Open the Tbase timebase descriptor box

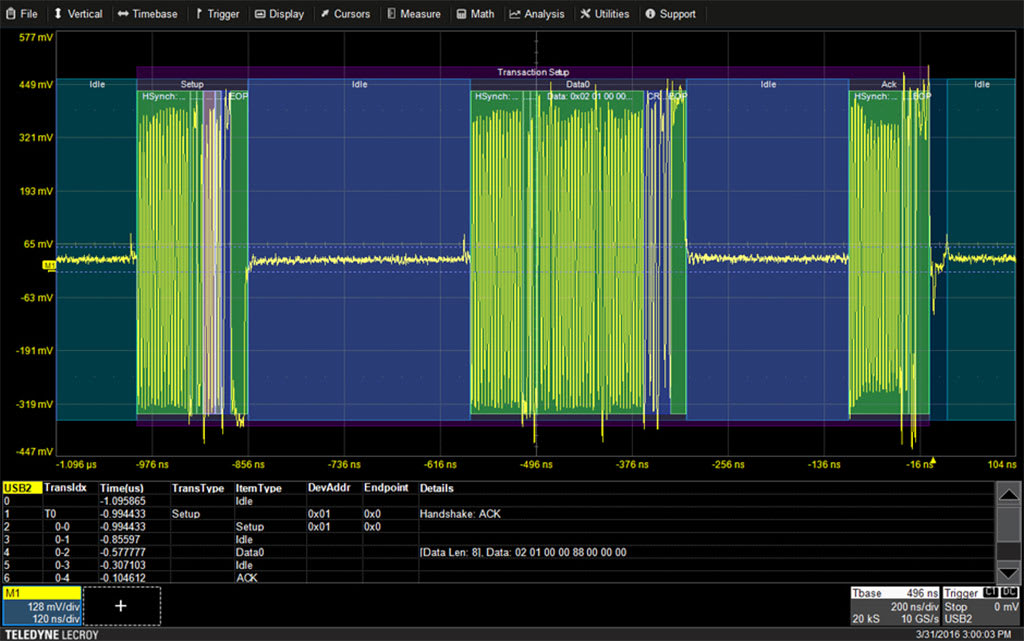(x=894, y=606)
